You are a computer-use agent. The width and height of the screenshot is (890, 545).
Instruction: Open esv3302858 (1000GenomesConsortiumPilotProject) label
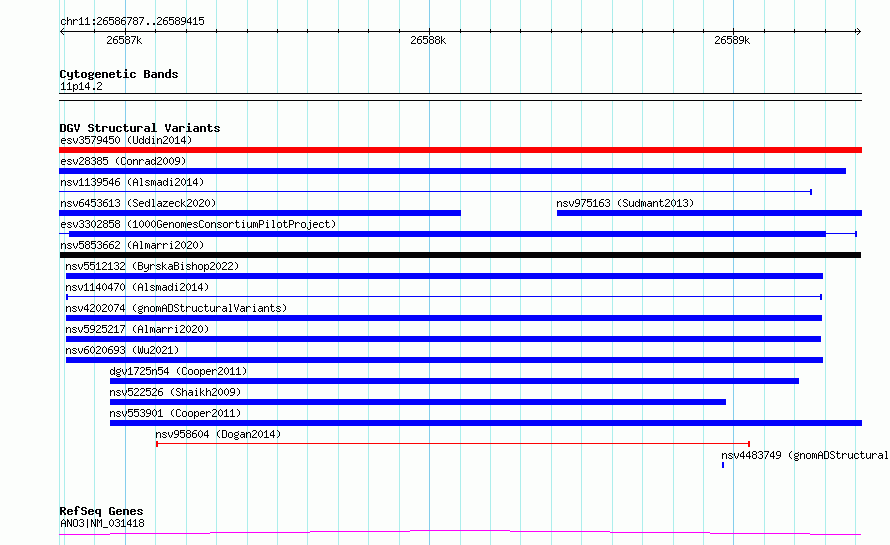tap(198, 224)
